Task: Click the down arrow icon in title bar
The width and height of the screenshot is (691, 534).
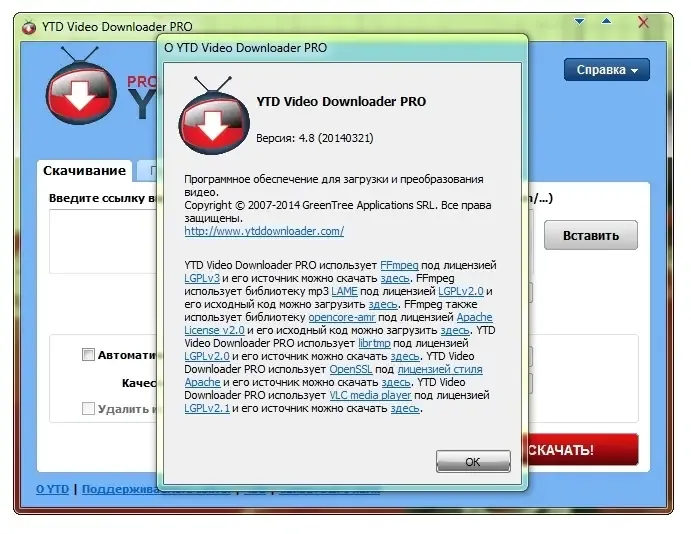Action: pos(579,21)
